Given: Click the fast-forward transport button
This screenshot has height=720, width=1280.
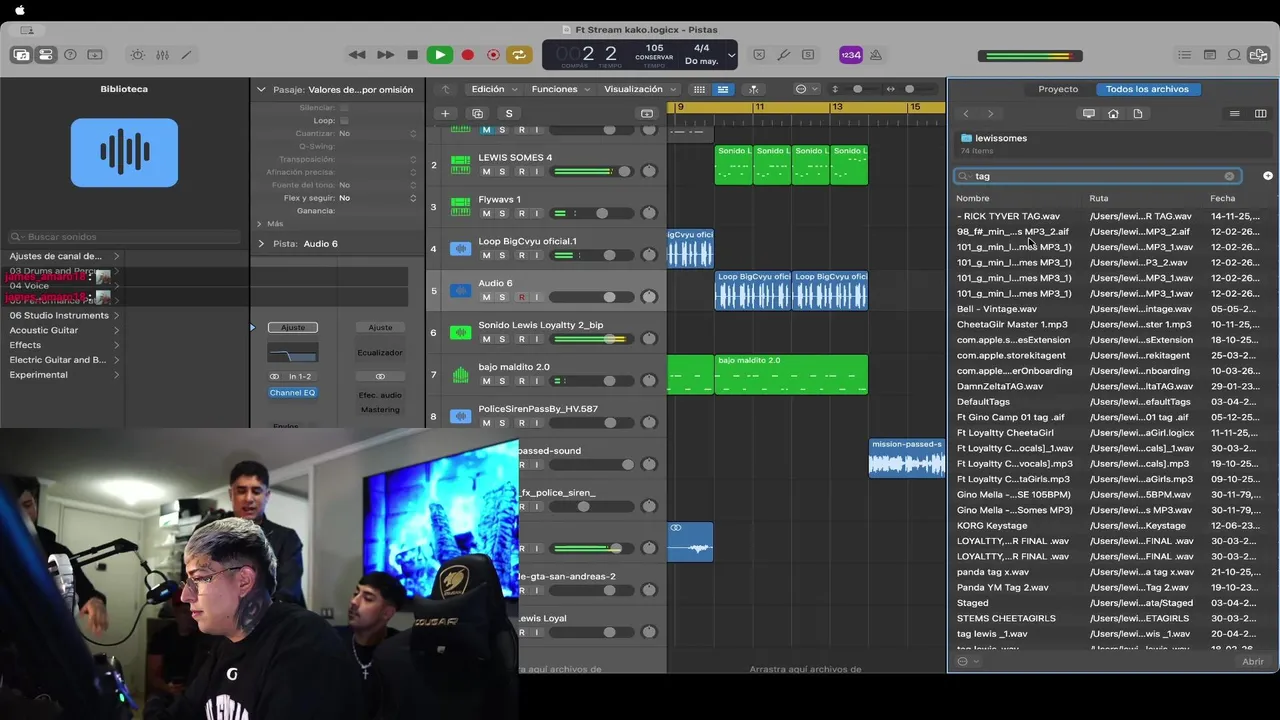Looking at the screenshot, I should (385, 55).
